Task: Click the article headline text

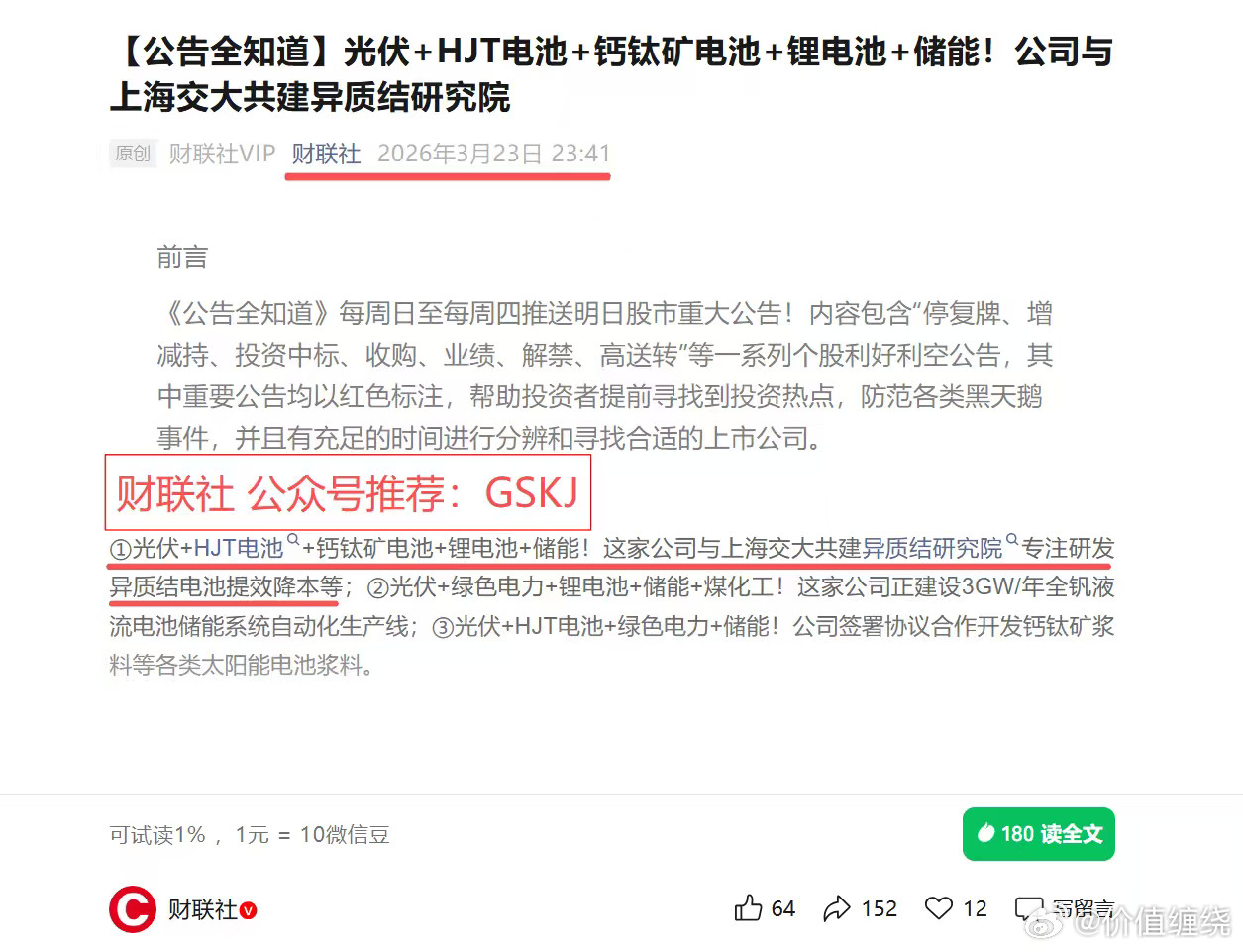Action: [x=611, y=74]
